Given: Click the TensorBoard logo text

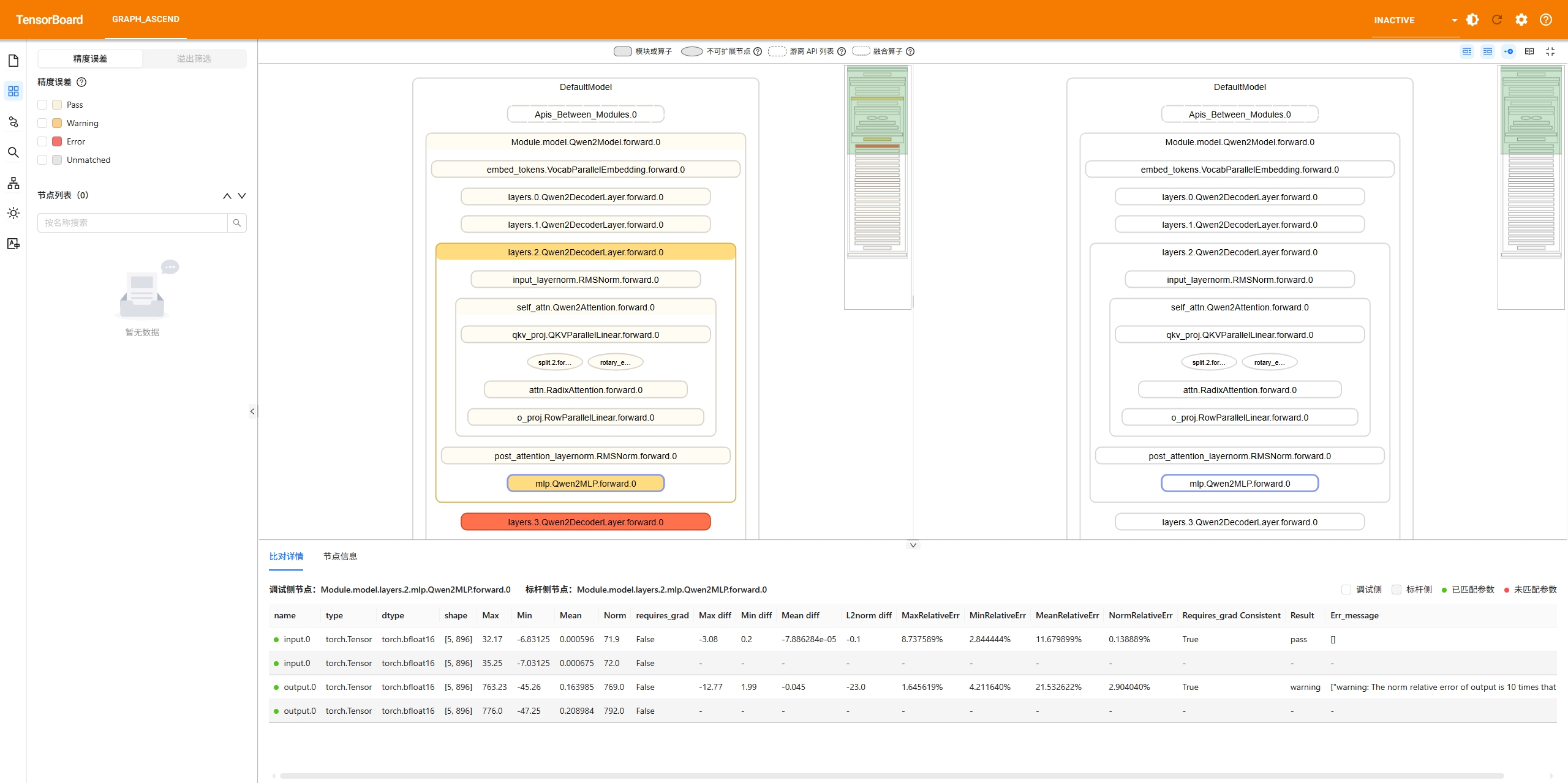Looking at the screenshot, I should tap(49, 20).
